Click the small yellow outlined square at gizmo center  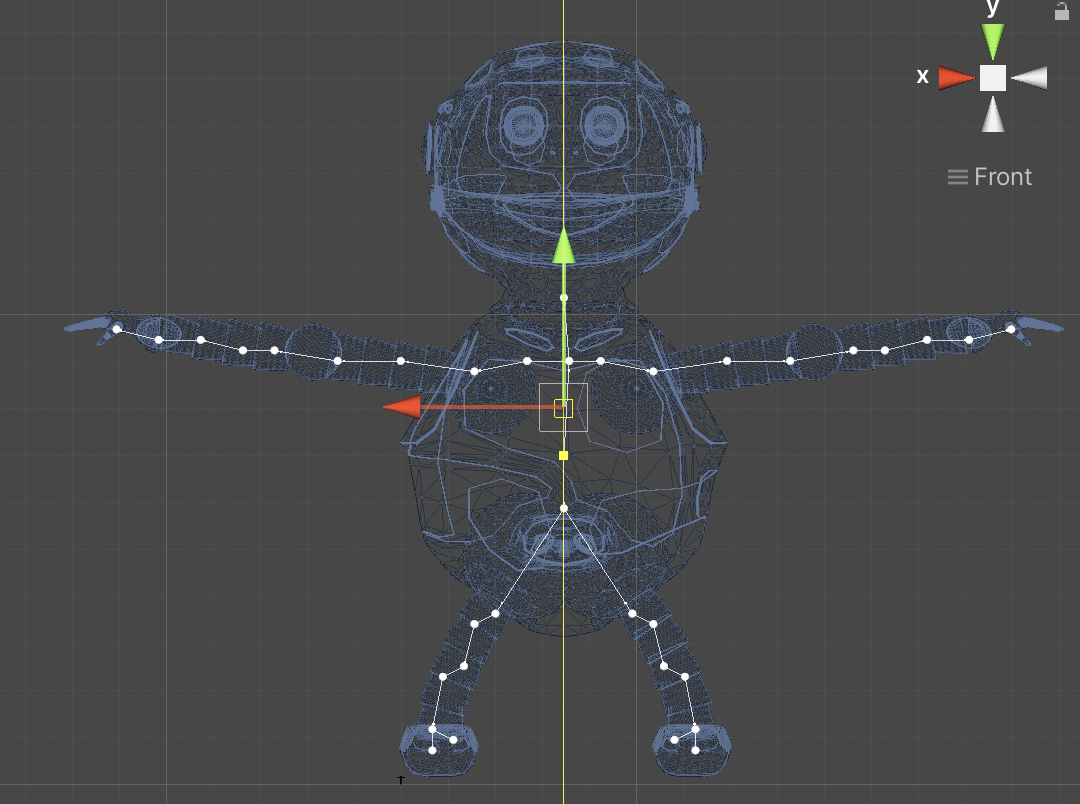(x=563, y=409)
